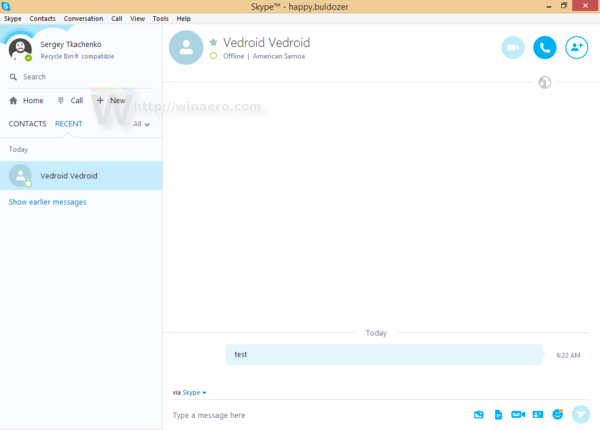
Task: Go to Home
Action: click(26, 101)
